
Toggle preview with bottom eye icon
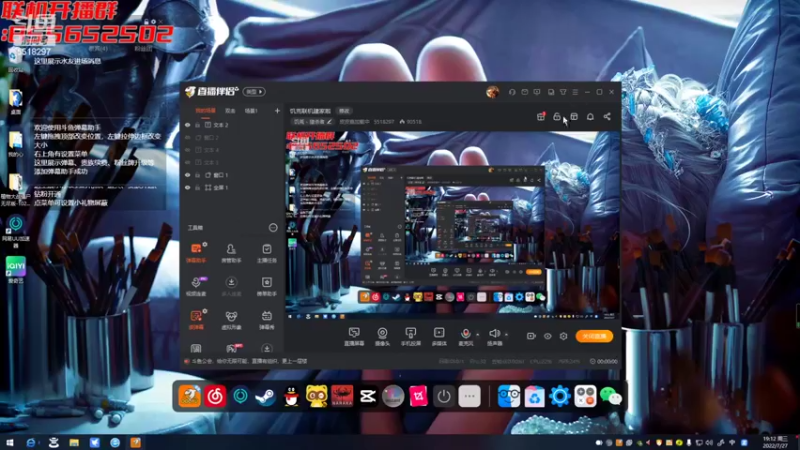547,336
